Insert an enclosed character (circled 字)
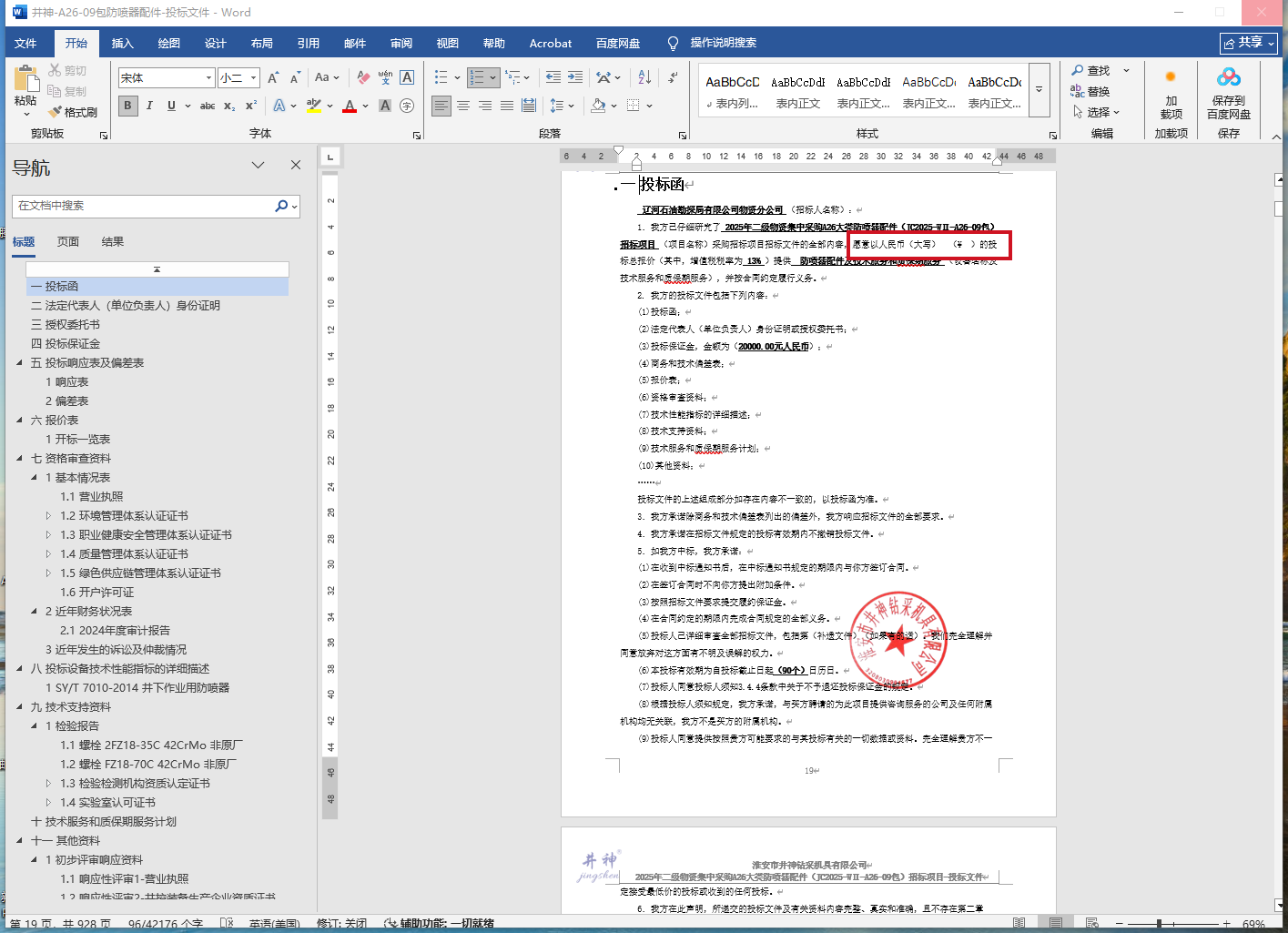This screenshot has height=933, width=1288. pyautogui.click(x=407, y=106)
